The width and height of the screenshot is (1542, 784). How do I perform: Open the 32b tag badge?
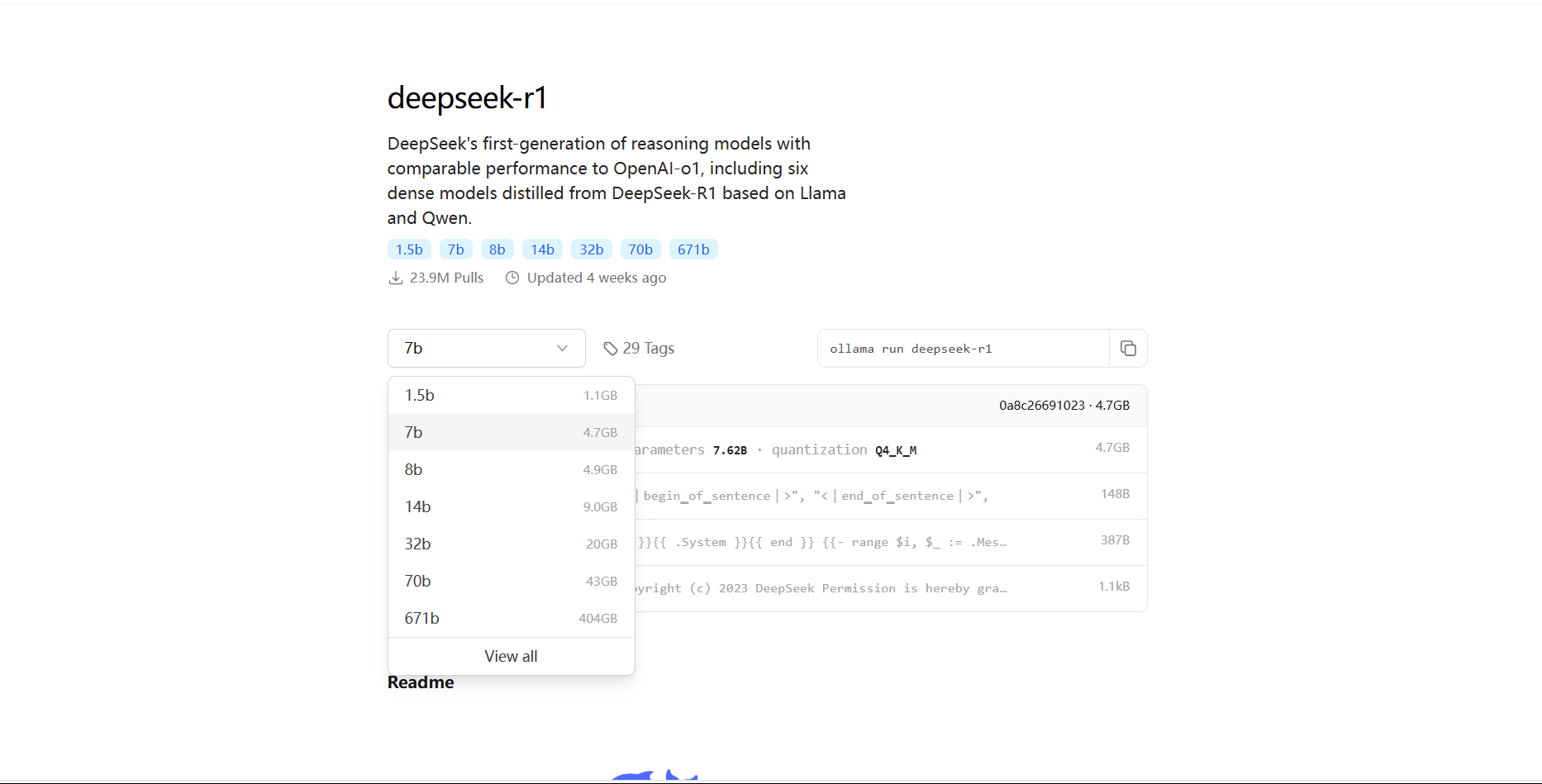pyautogui.click(x=591, y=249)
